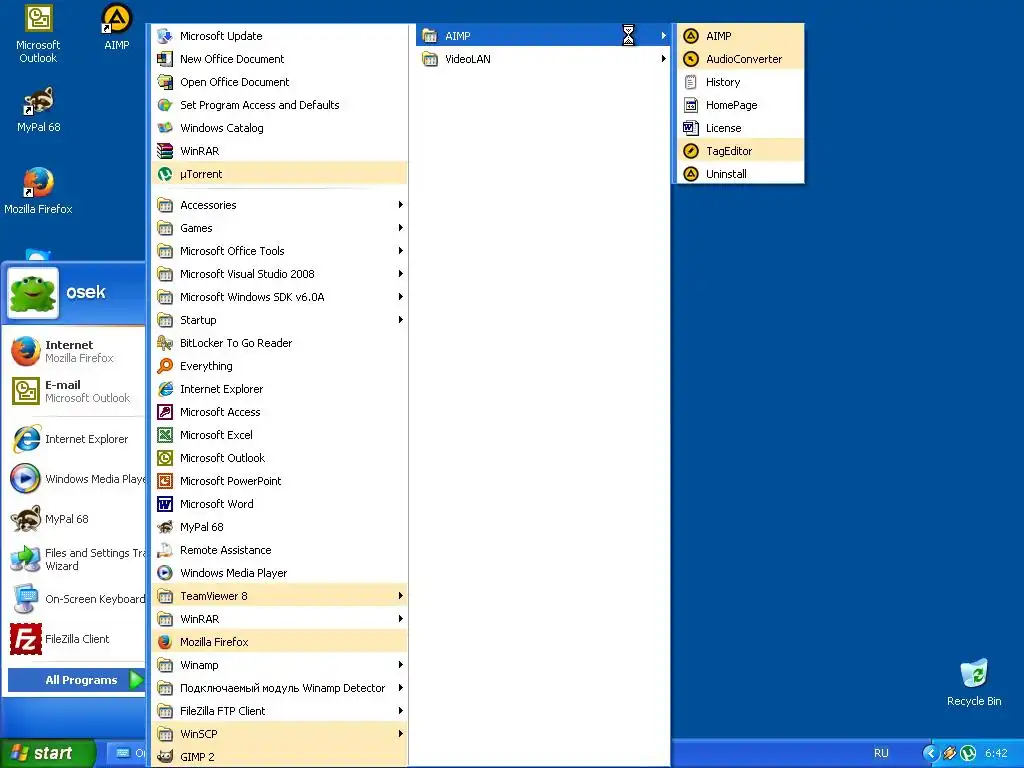Click the Microsoft Word icon
Image resolution: width=1024 pixels, height=768 pixels.
pyautogui.click(x=165, y=504)
